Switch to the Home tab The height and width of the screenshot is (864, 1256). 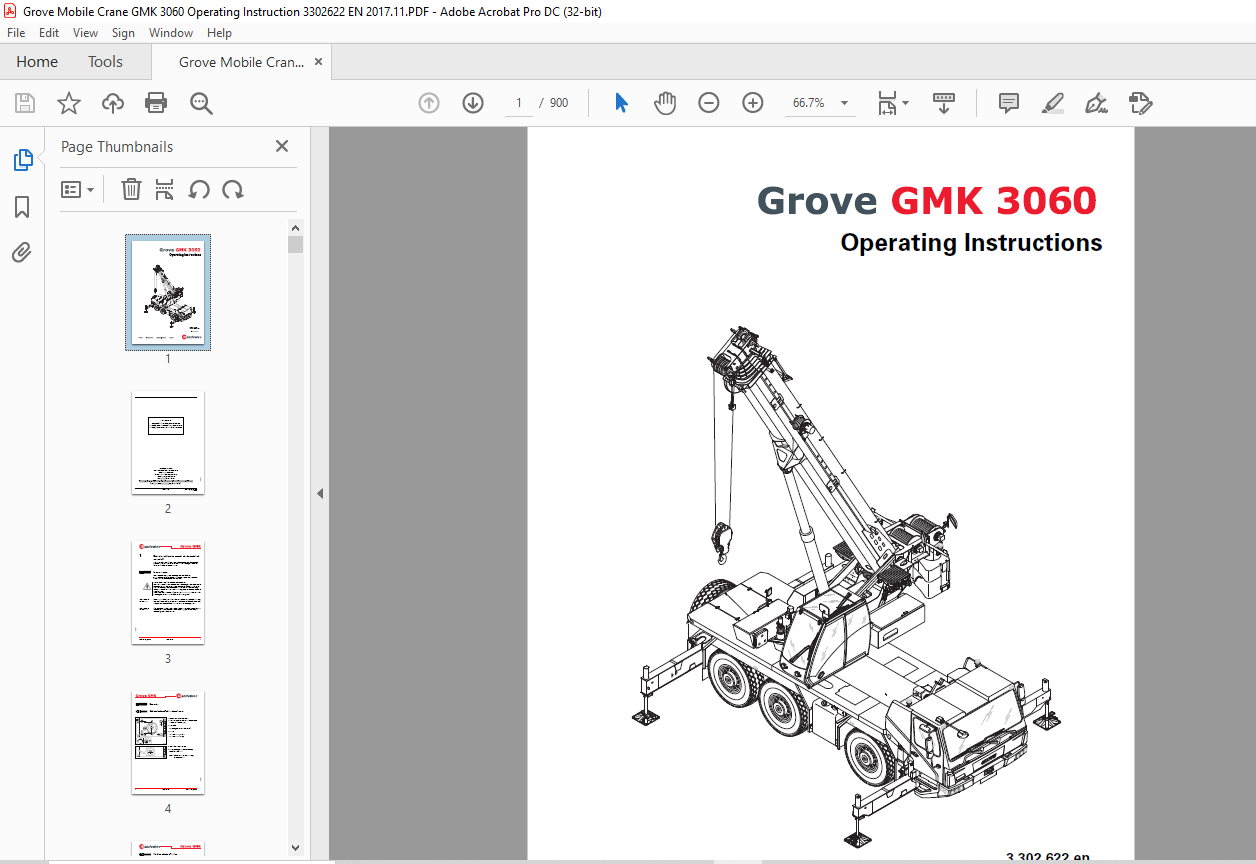pyautogui.click(x=37, y=62)
